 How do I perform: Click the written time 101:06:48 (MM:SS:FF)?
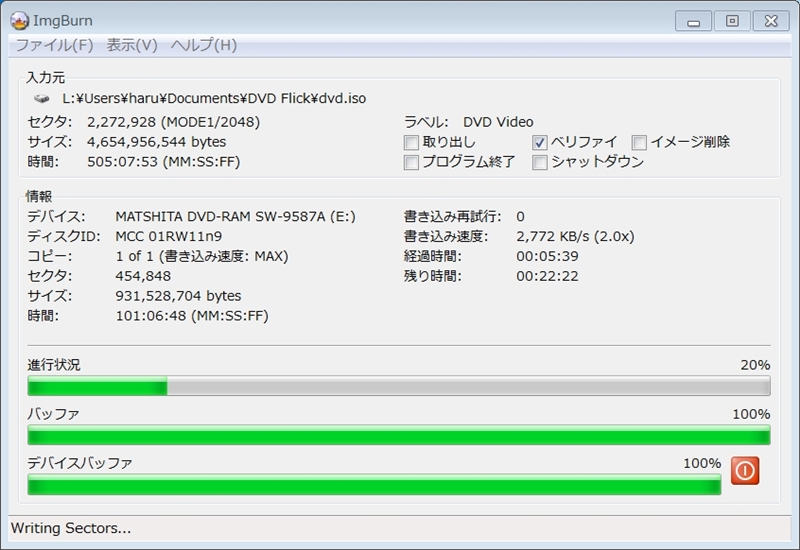[x=192, y=316]
